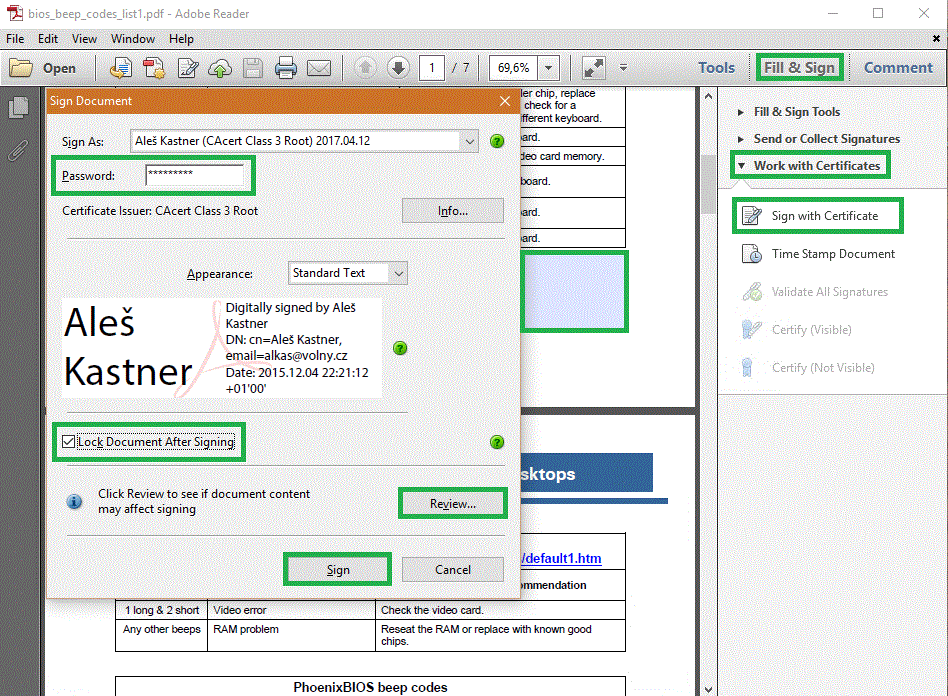Click the Review... button

tap(453, 504)
